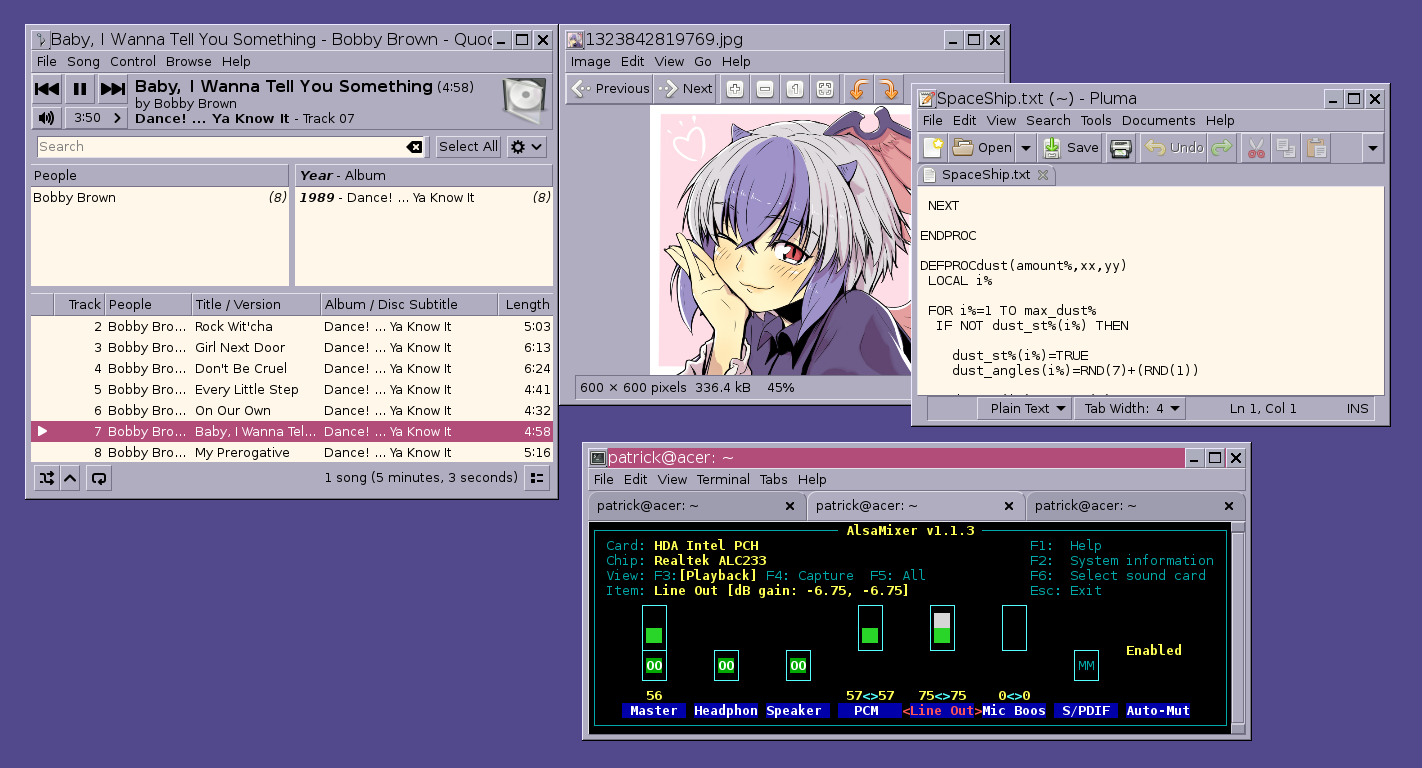Open the volume speaker button in Quod Libet
Image resolution: width=1422 pixels, height=768 pixels.
click(46, 118)
